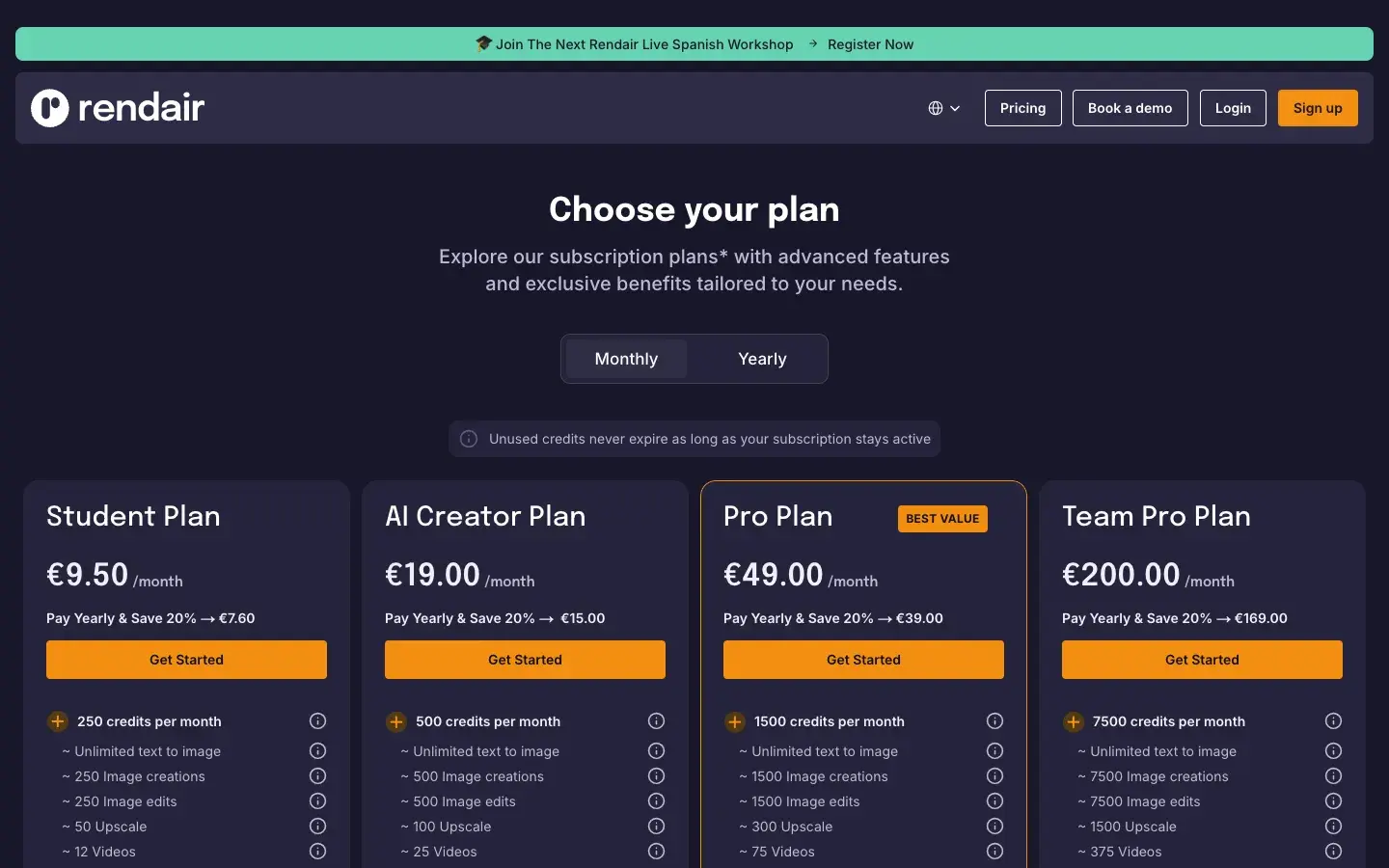Click Register Now in the workshop banner
This screenshot has width=1389, height=868.
870,43
